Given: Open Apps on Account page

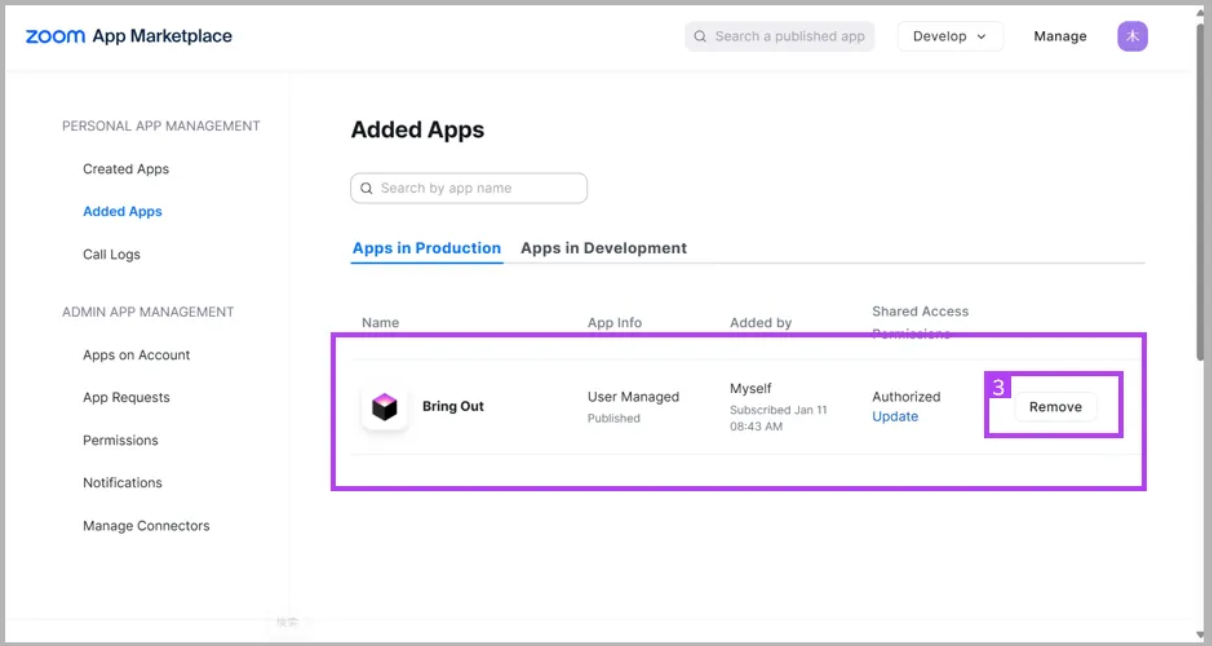Looking at the screenshot, I should 136,355.
